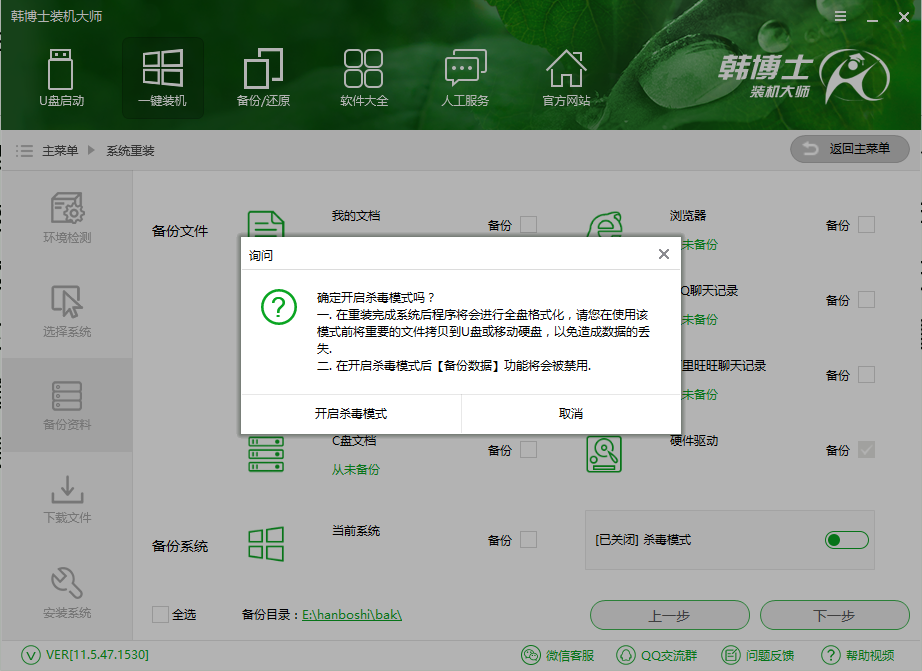Open the list menu beside the breadcrumb
Screen dimensions: 922x671
click(x=24, y=148)
